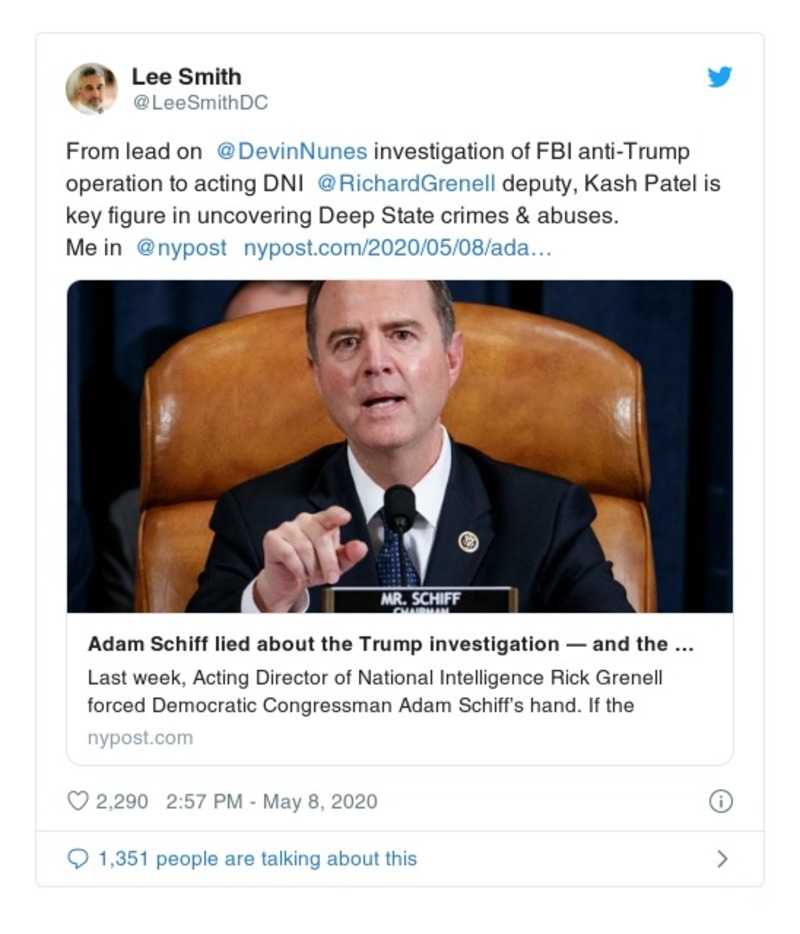Open tweet details via the info icon

pyautogui.click(x=719, y=802)
